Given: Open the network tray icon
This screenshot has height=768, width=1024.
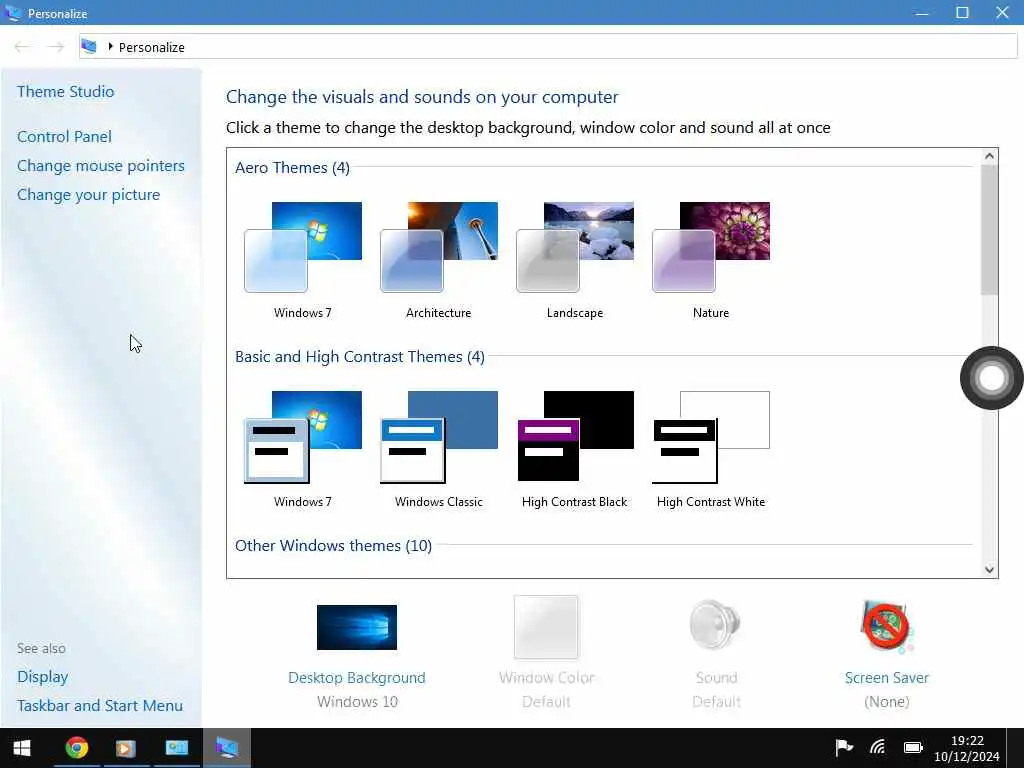Looking at the screenshot, I should click(878, 747).
